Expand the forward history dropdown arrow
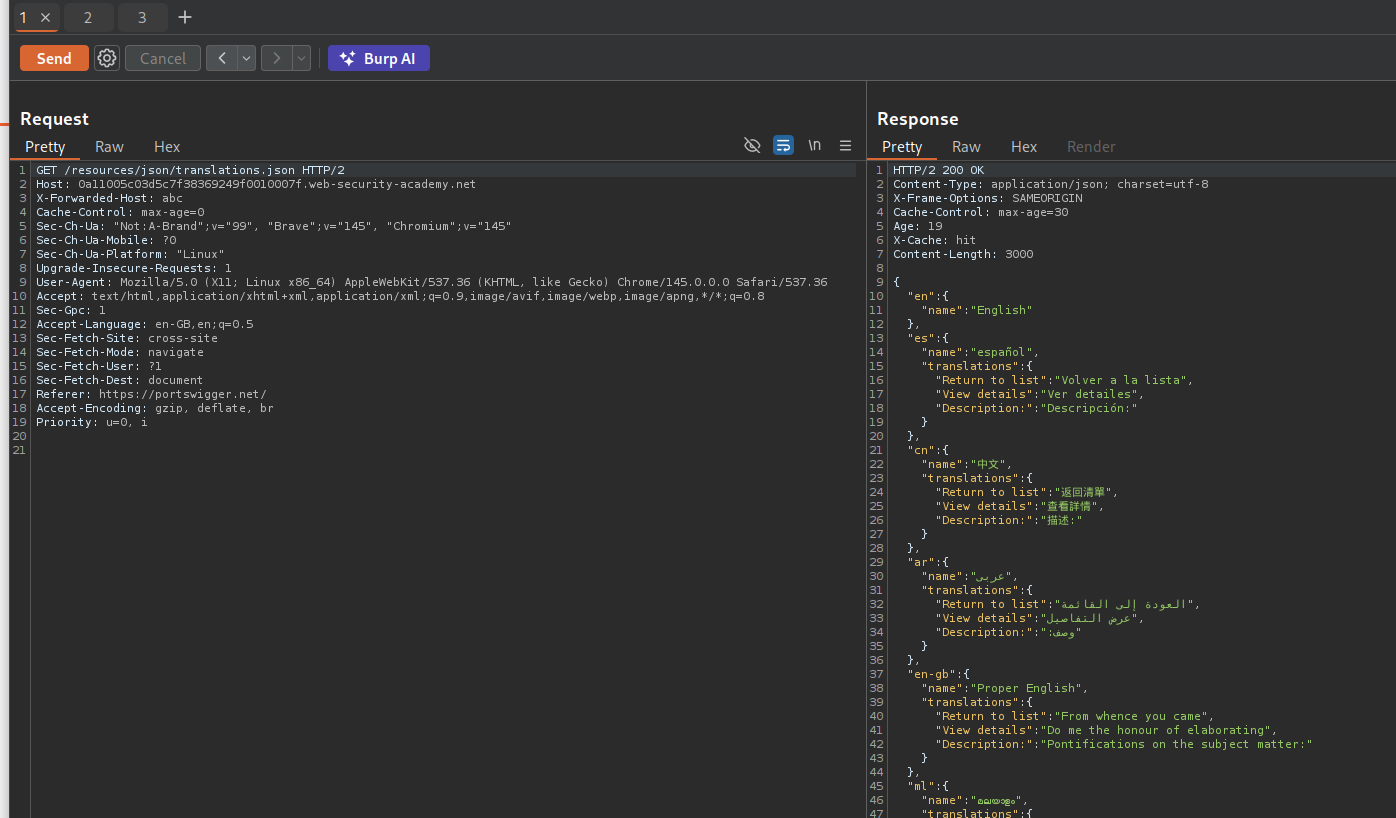Screen dimensions: 1396x818 point(301,58)
